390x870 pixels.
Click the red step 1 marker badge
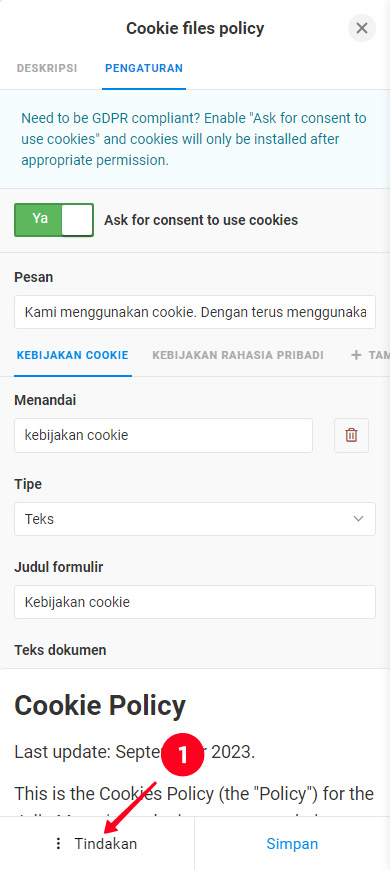click(x=183, y=755)
